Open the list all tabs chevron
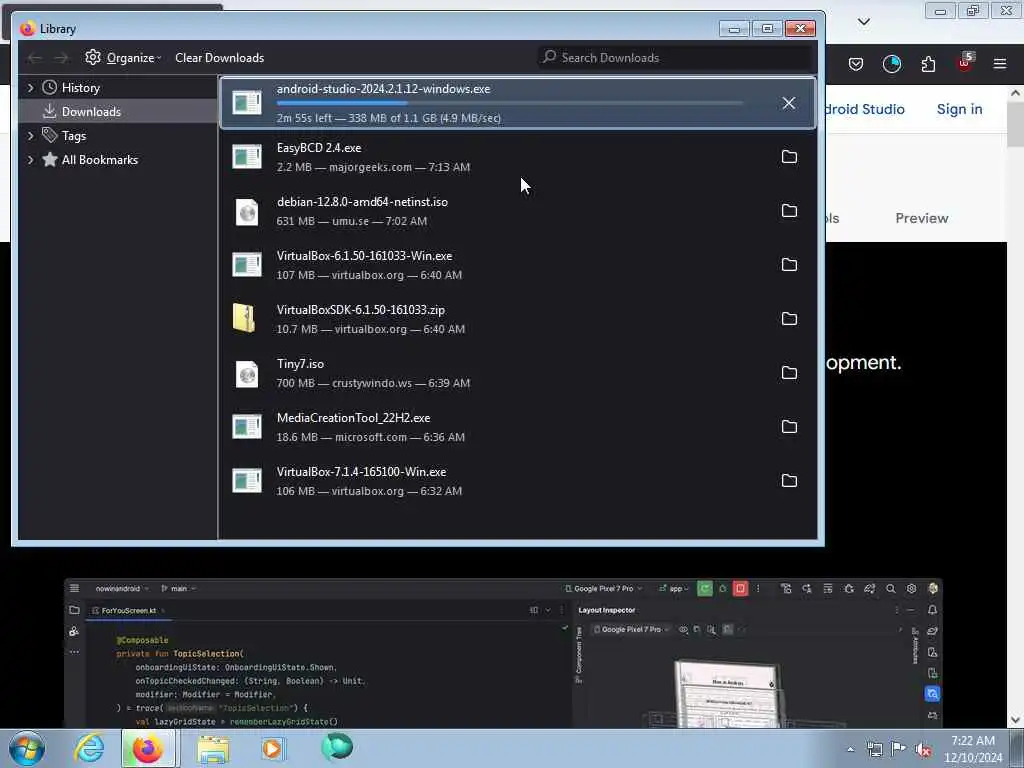 (863, 22)
